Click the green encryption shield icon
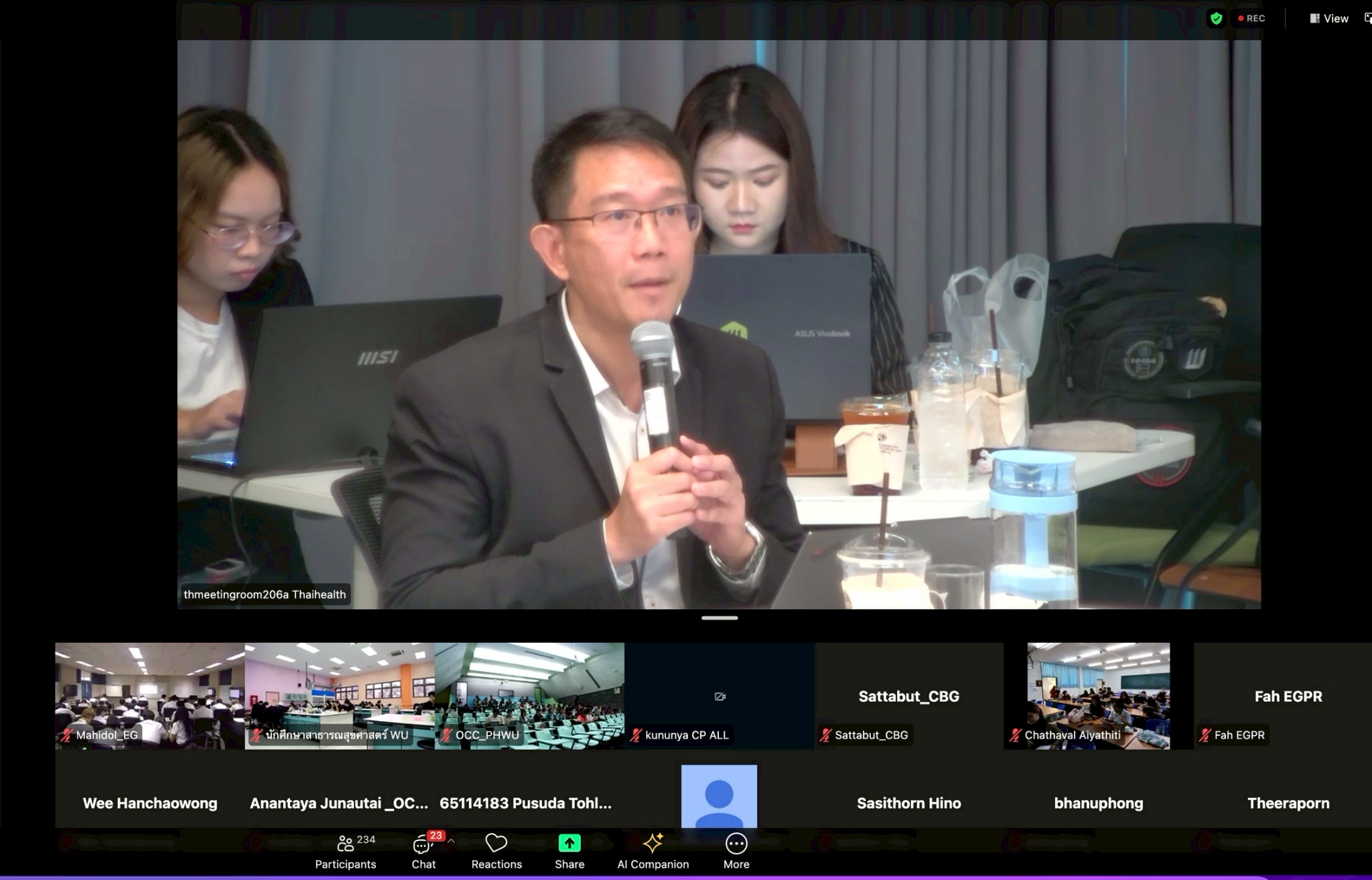Viewport: 1372px width, 880px height. 1216,19
